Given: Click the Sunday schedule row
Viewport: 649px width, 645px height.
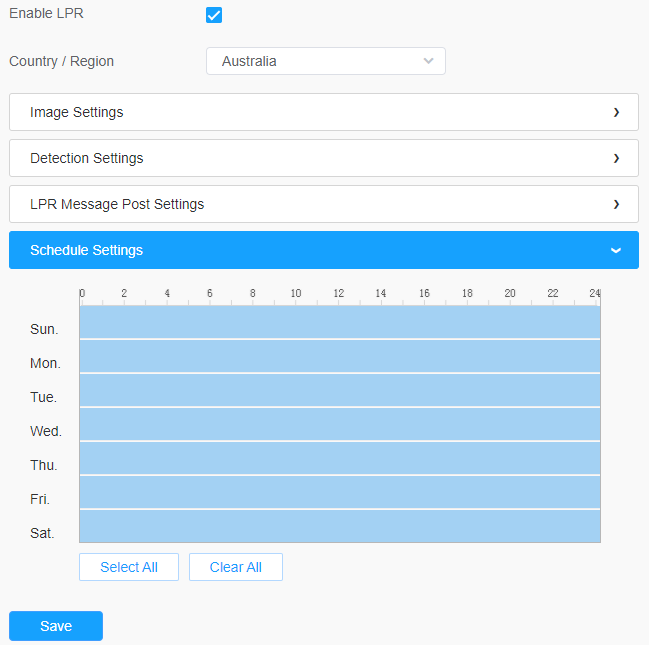Looking at the screenshot, I should (340, 322).
